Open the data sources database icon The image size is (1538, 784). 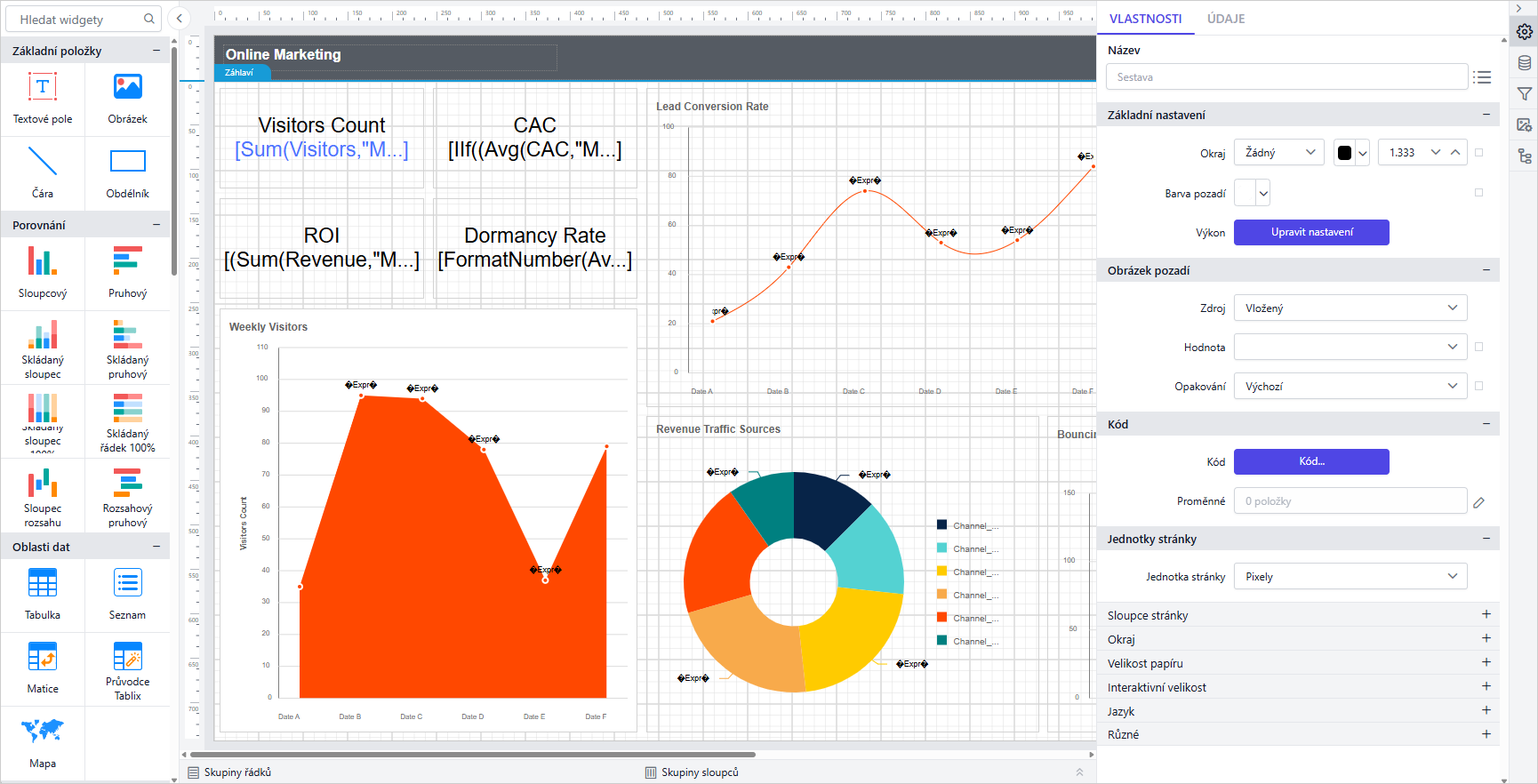tap(1525, 62)
